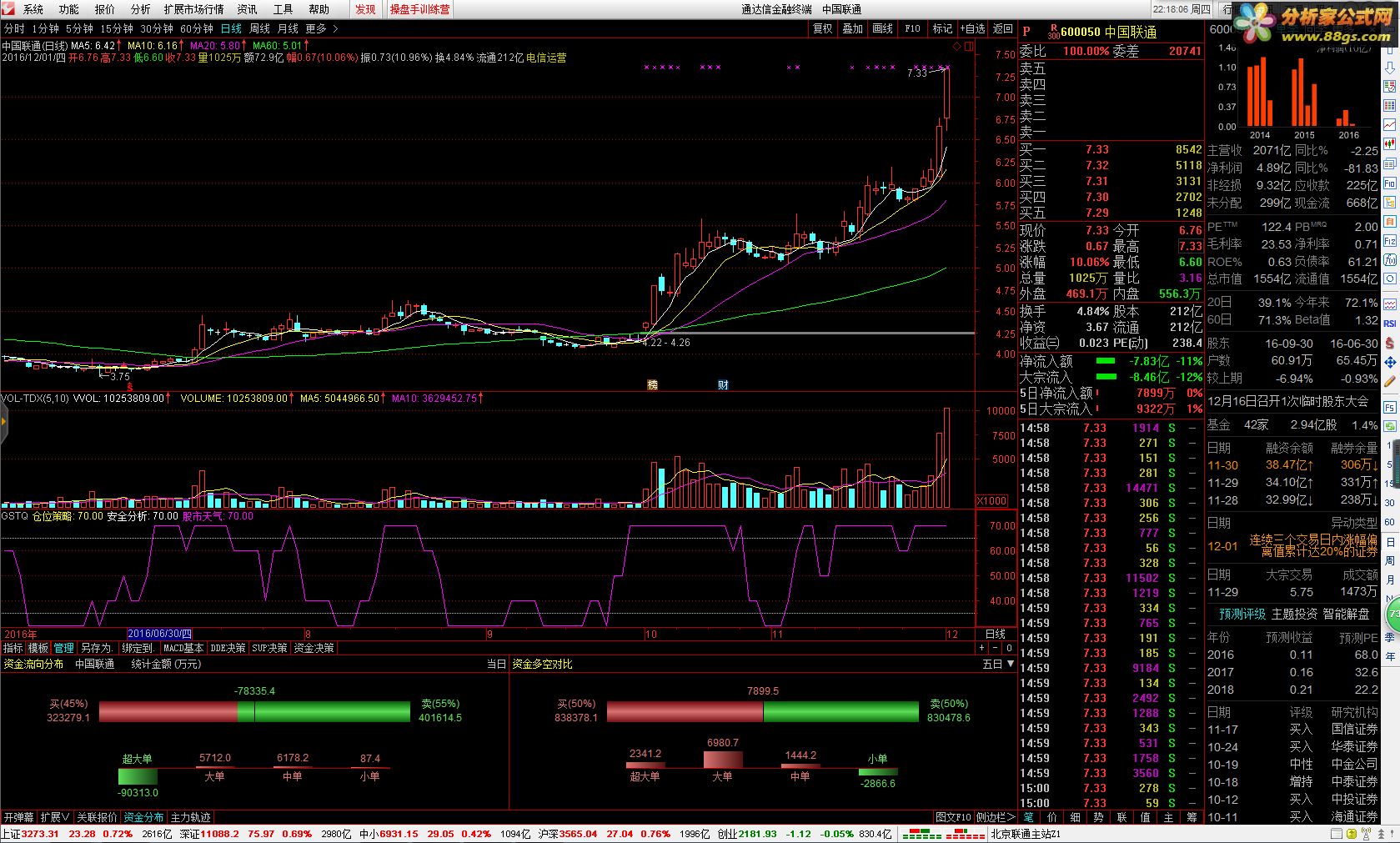Select the MACD基本 indicator template tab
Screen dimensions: 1400x843
[183, 648]
